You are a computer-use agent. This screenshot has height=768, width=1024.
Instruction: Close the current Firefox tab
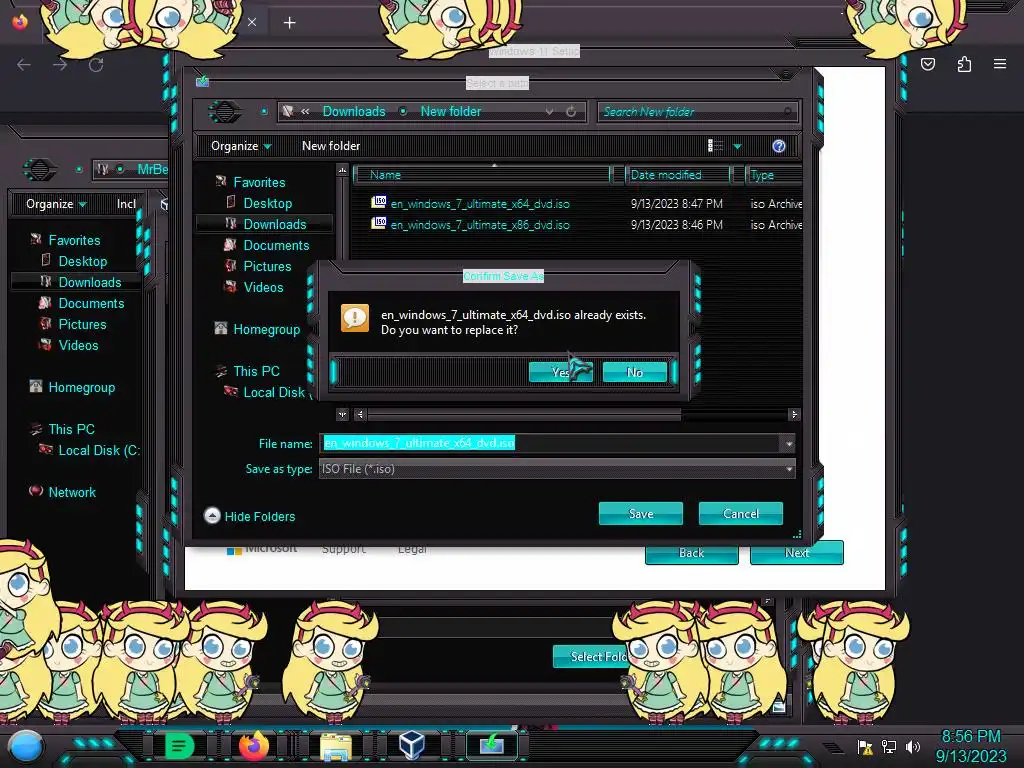[x=252, y=22]
